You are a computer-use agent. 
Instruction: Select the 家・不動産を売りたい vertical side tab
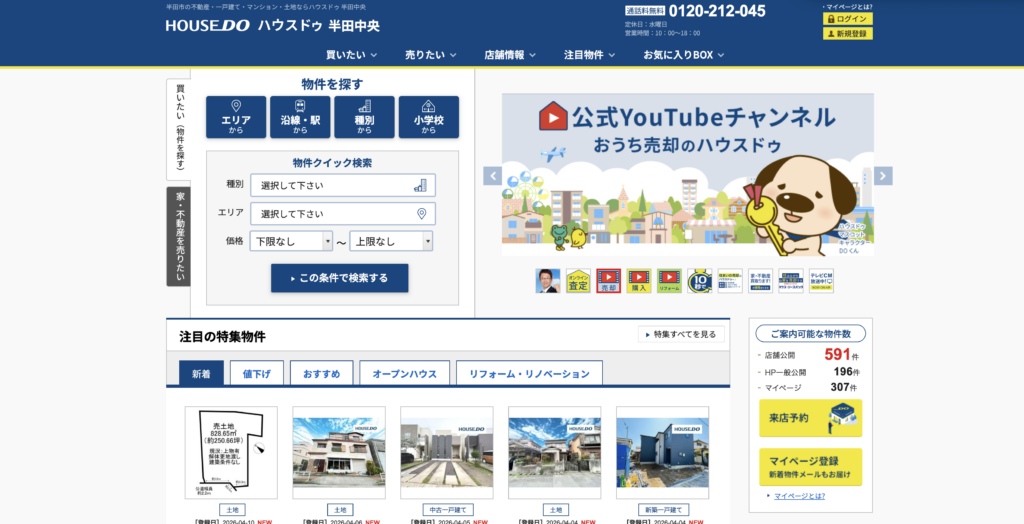pyautogui.click(x=179, y=237)
